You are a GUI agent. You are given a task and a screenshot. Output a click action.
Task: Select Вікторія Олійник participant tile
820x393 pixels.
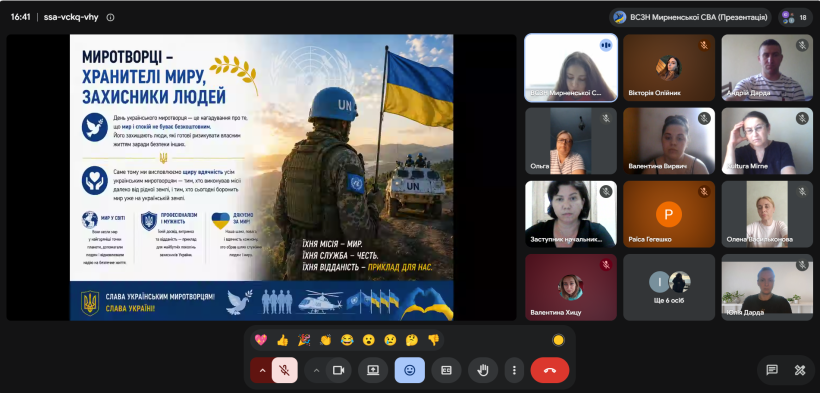(x=669, y=68)
